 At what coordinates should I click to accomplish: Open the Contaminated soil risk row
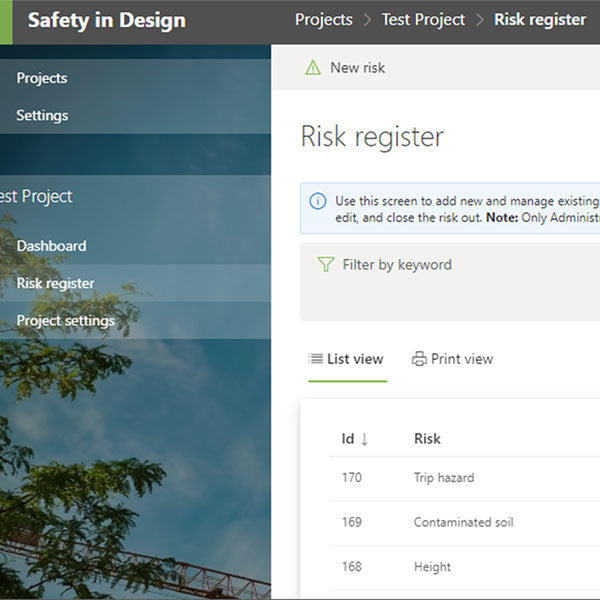coord(463,522)
